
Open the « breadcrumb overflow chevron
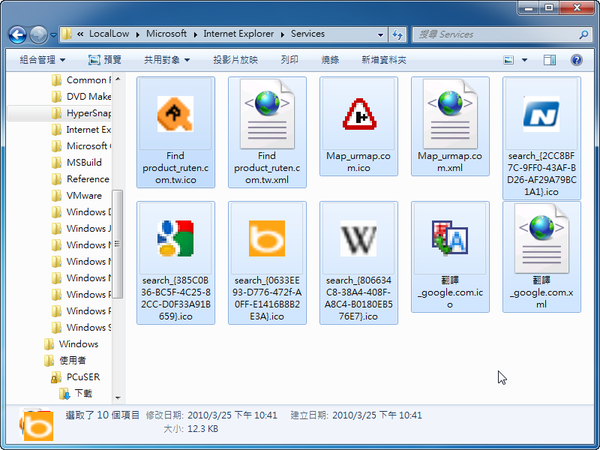(80, 34)
